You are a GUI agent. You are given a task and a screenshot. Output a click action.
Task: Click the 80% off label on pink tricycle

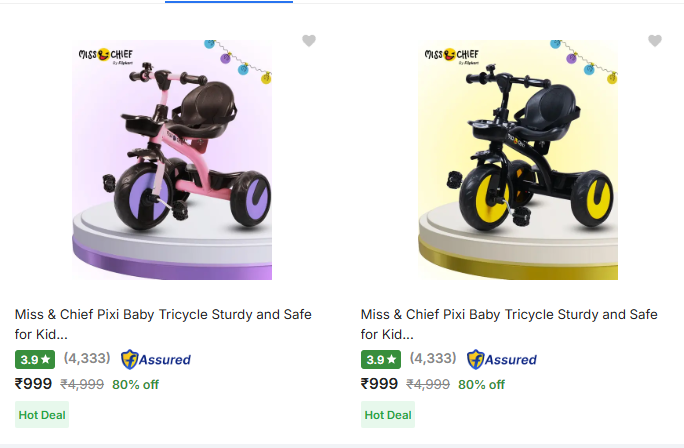pos(135,384)
